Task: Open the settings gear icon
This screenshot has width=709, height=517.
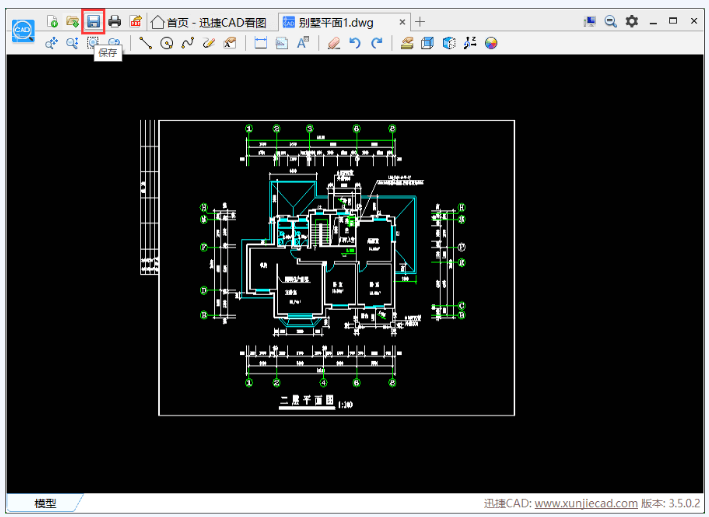Action: [631, 21]
